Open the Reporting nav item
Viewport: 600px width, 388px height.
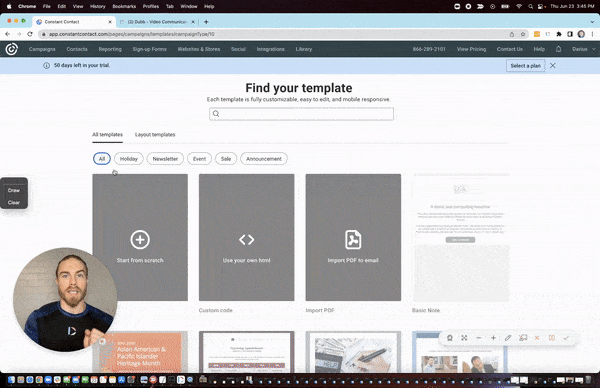tap(110, 49)
